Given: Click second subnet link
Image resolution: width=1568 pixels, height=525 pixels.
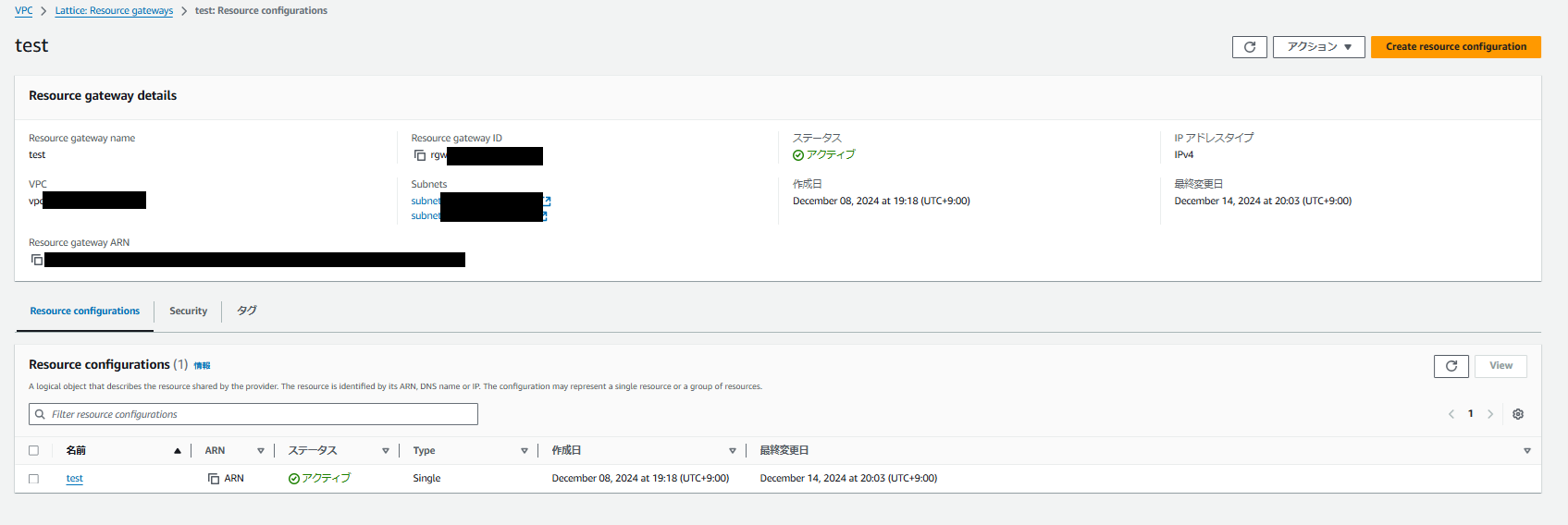Looking at the screenshot, I should pyautogui.click(x=426, y=216).
